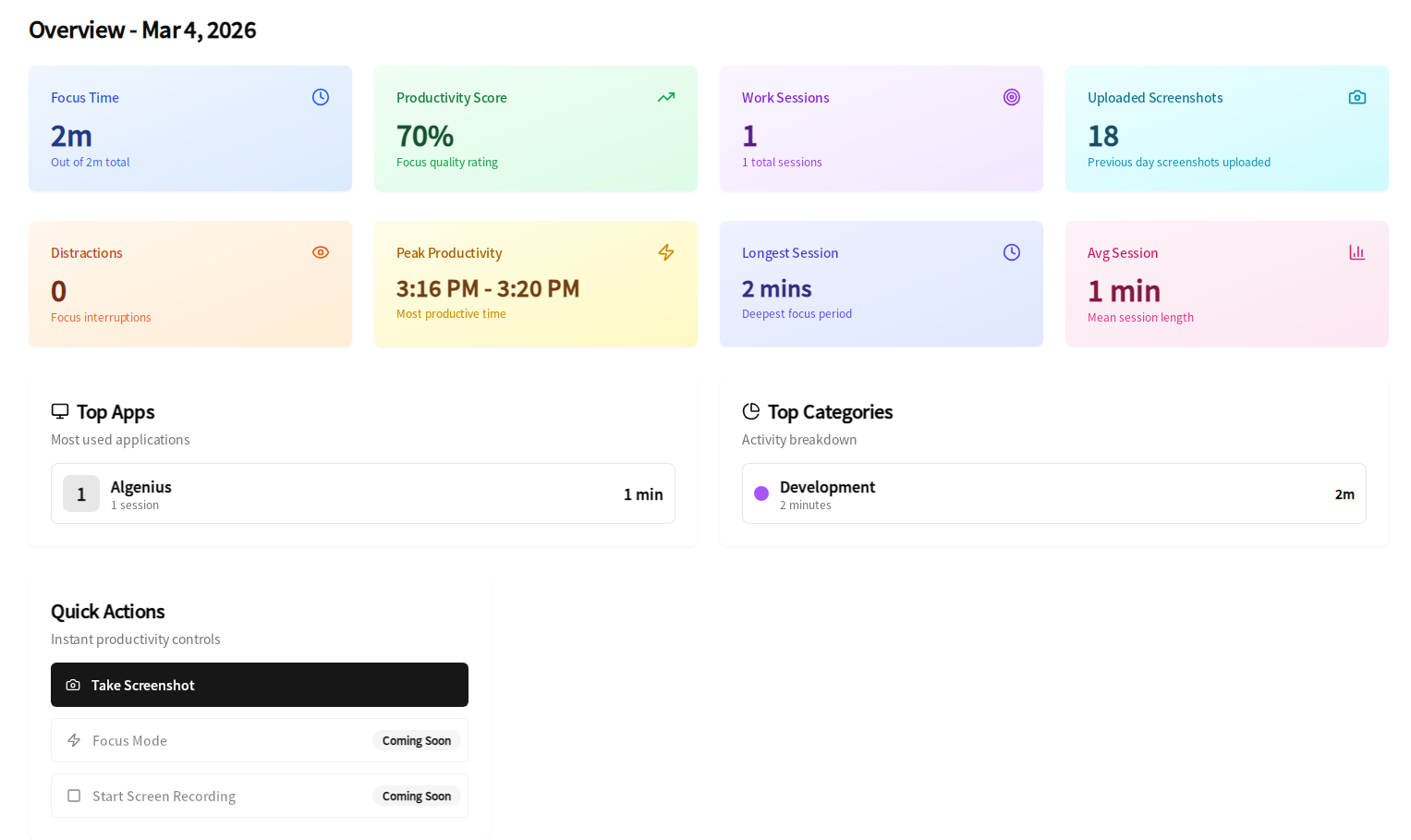
Task: Click the camera icon inside Take Screenshot button
Action: click(73, 685)
